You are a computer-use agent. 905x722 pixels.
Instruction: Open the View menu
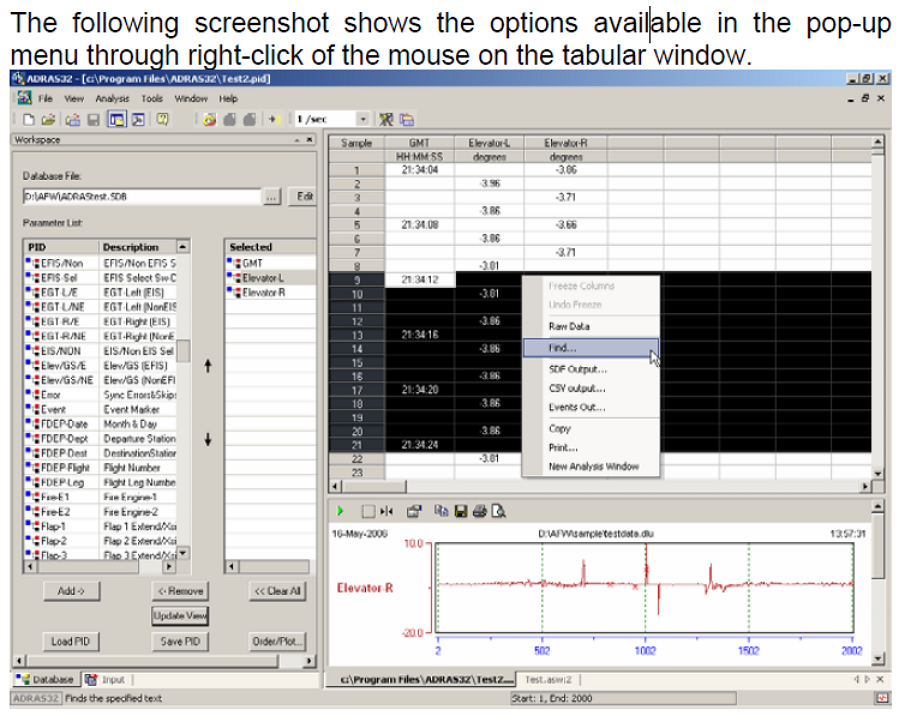(74, 99)
